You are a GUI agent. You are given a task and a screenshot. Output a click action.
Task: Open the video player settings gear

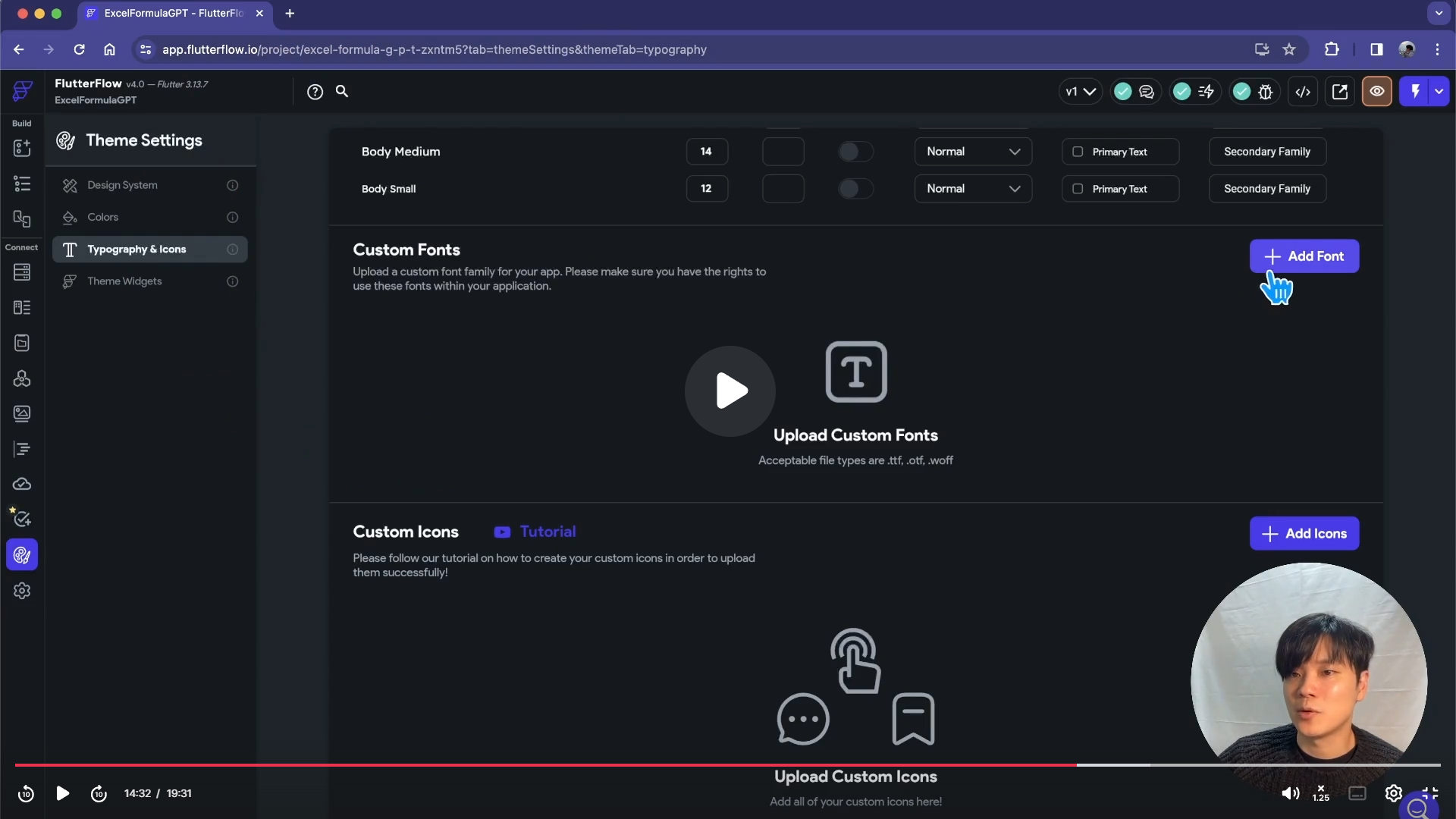pyautogui.click(x=1394, y=794)
